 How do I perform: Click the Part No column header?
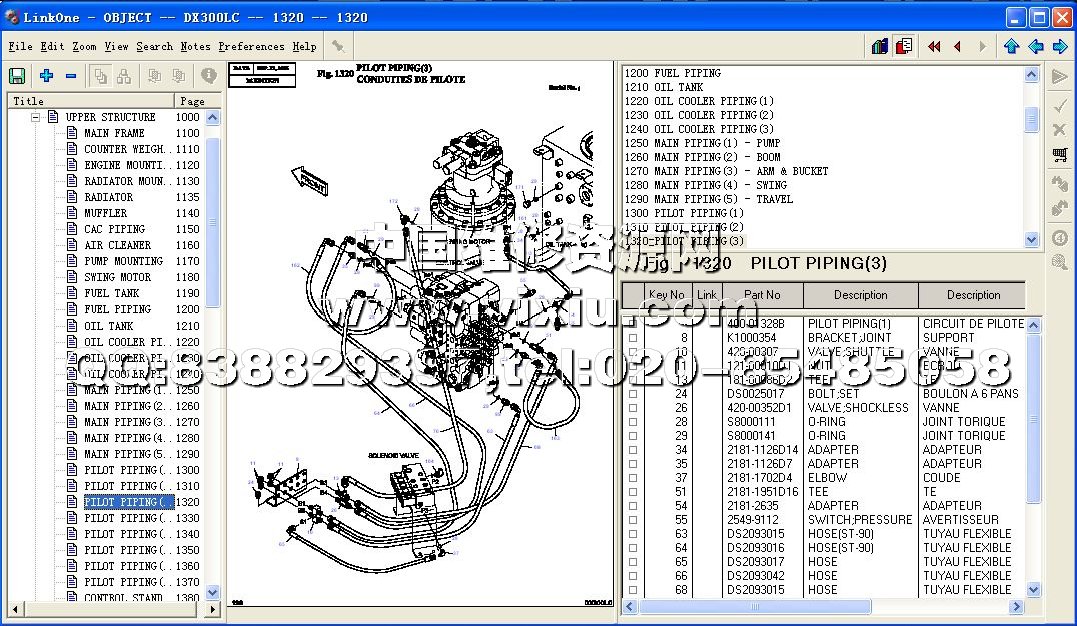(762, 295)
